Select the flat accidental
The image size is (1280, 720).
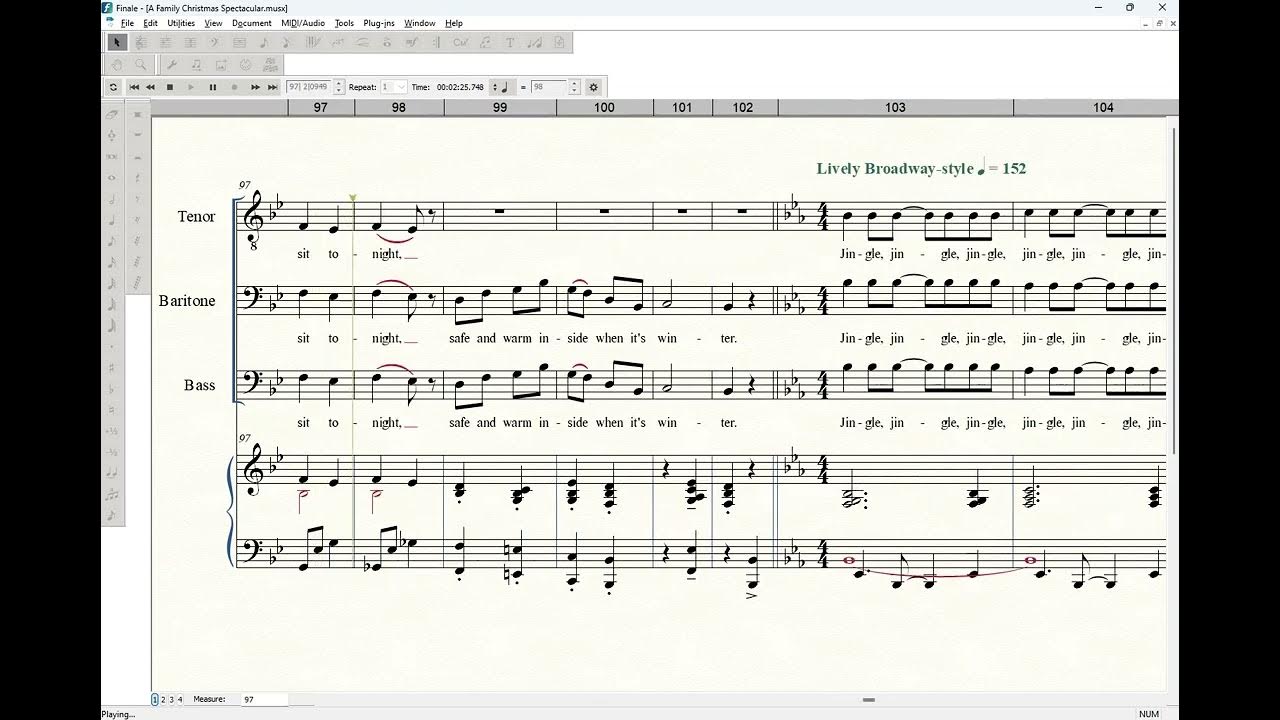pyautogui.click(x=113, y=388)
